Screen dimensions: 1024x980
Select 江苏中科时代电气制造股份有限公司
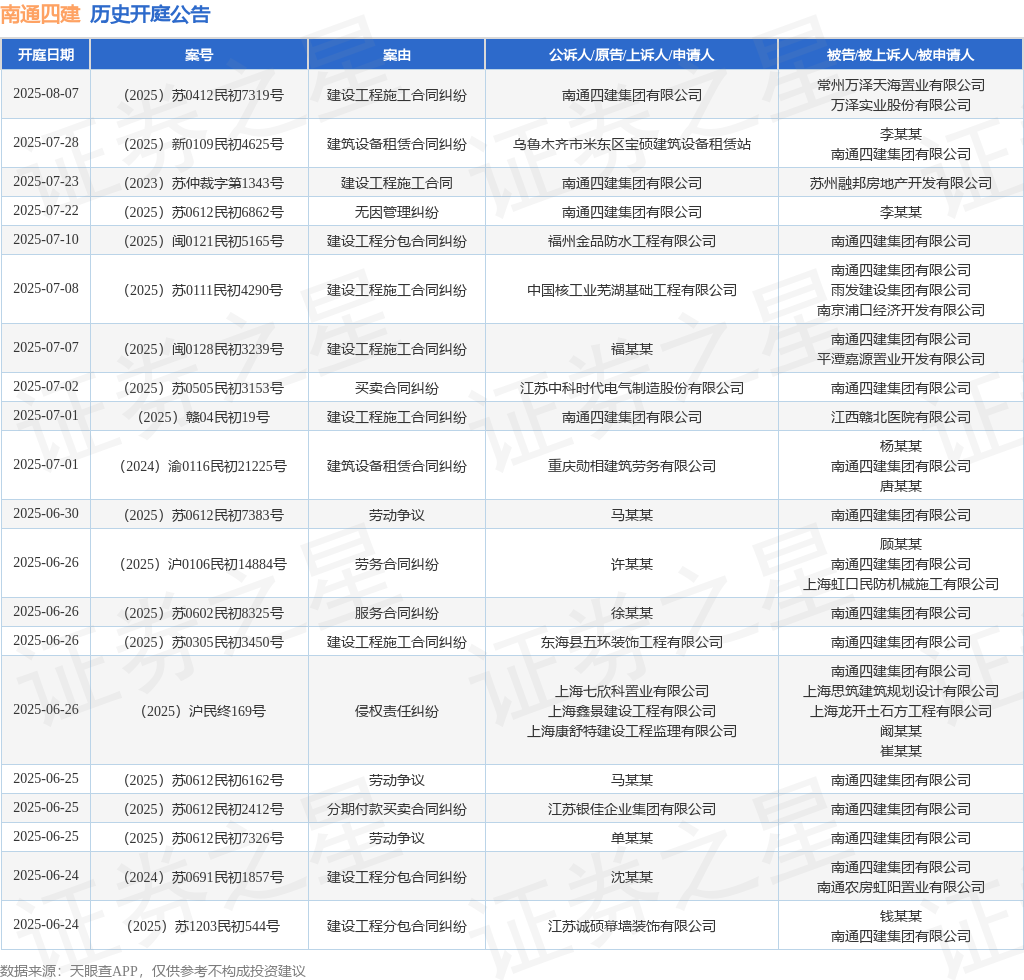(x=632, y=388)
